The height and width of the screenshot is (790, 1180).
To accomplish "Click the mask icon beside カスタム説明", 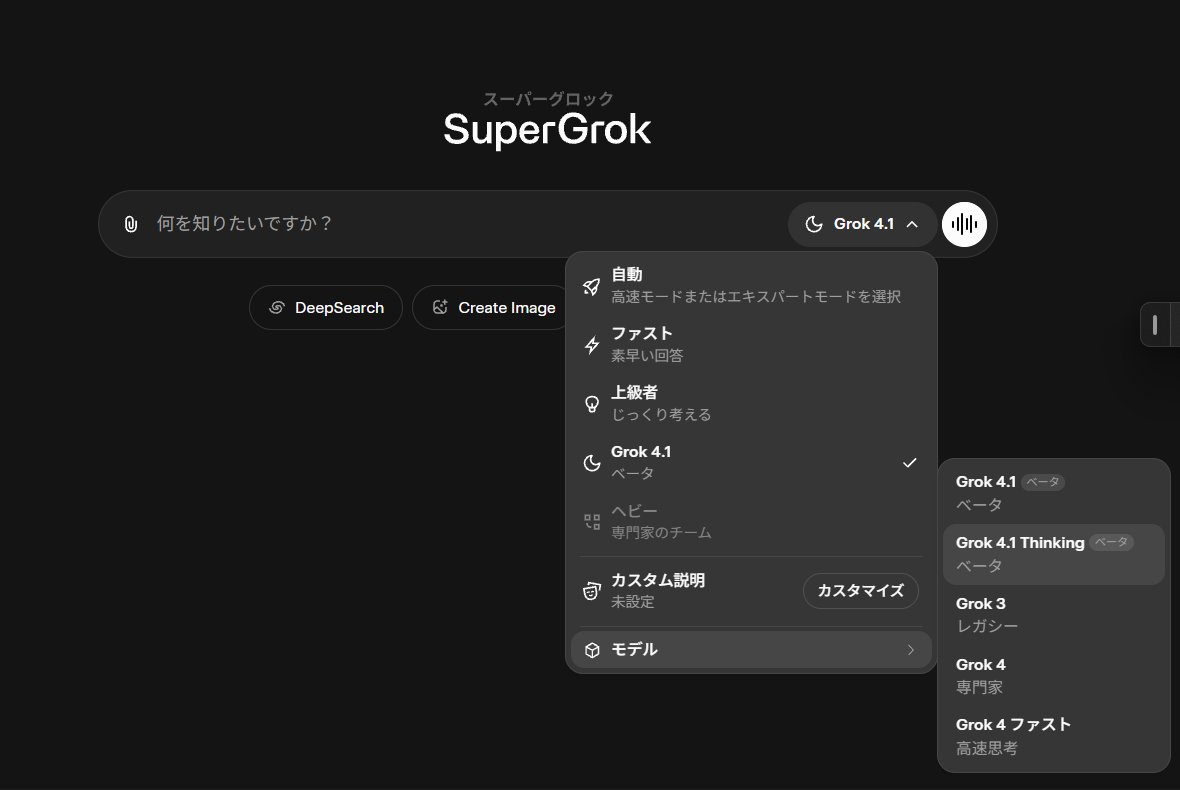I will tap(592, 591).
